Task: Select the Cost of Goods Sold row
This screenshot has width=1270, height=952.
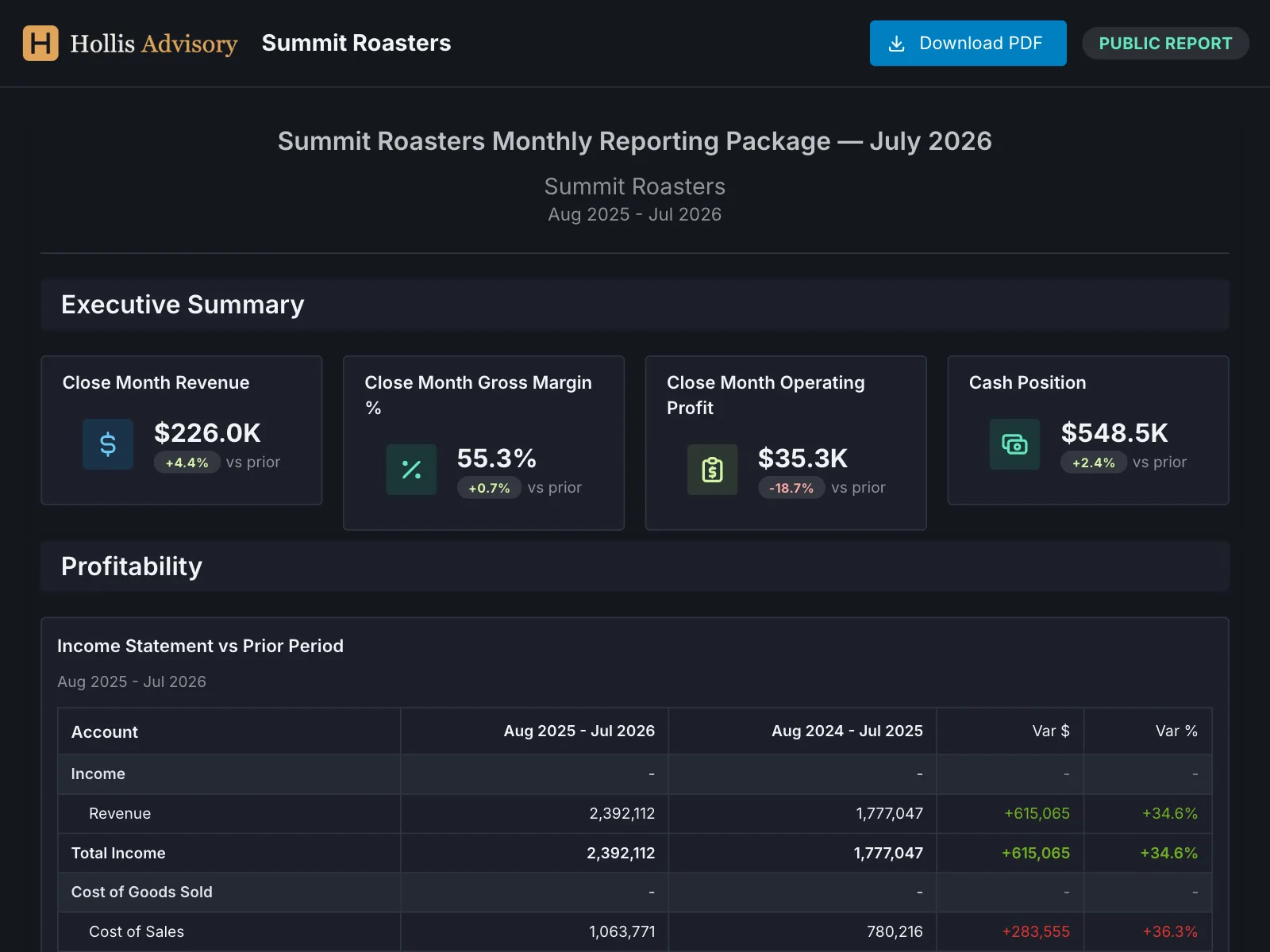Action: pyautogui.click(x=635, y=892)
